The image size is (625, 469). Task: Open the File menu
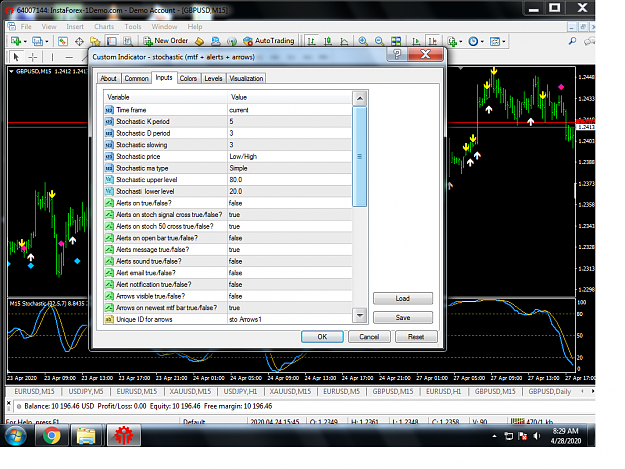[26, 27]
